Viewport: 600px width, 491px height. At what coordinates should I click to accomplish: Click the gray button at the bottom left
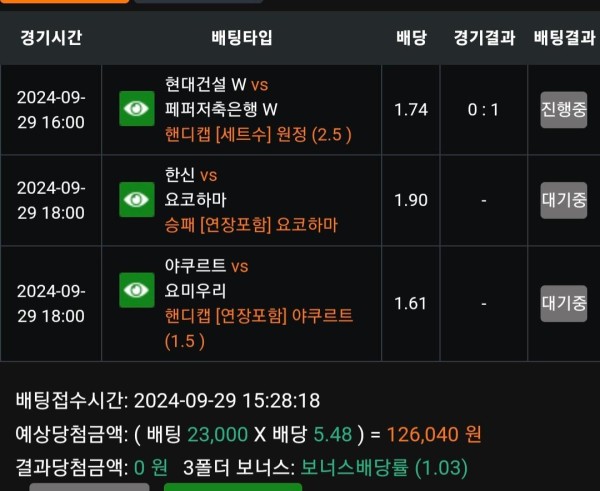(89, 487)
